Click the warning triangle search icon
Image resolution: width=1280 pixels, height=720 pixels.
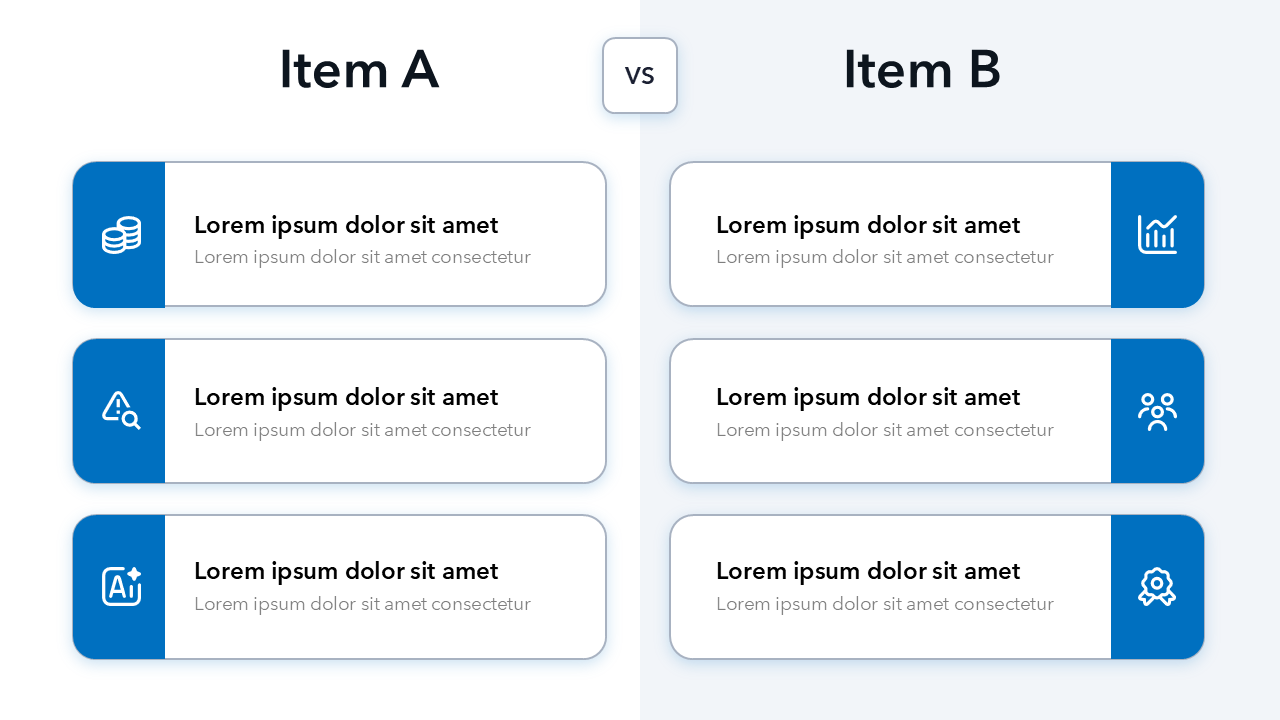(x=121, y=410)
